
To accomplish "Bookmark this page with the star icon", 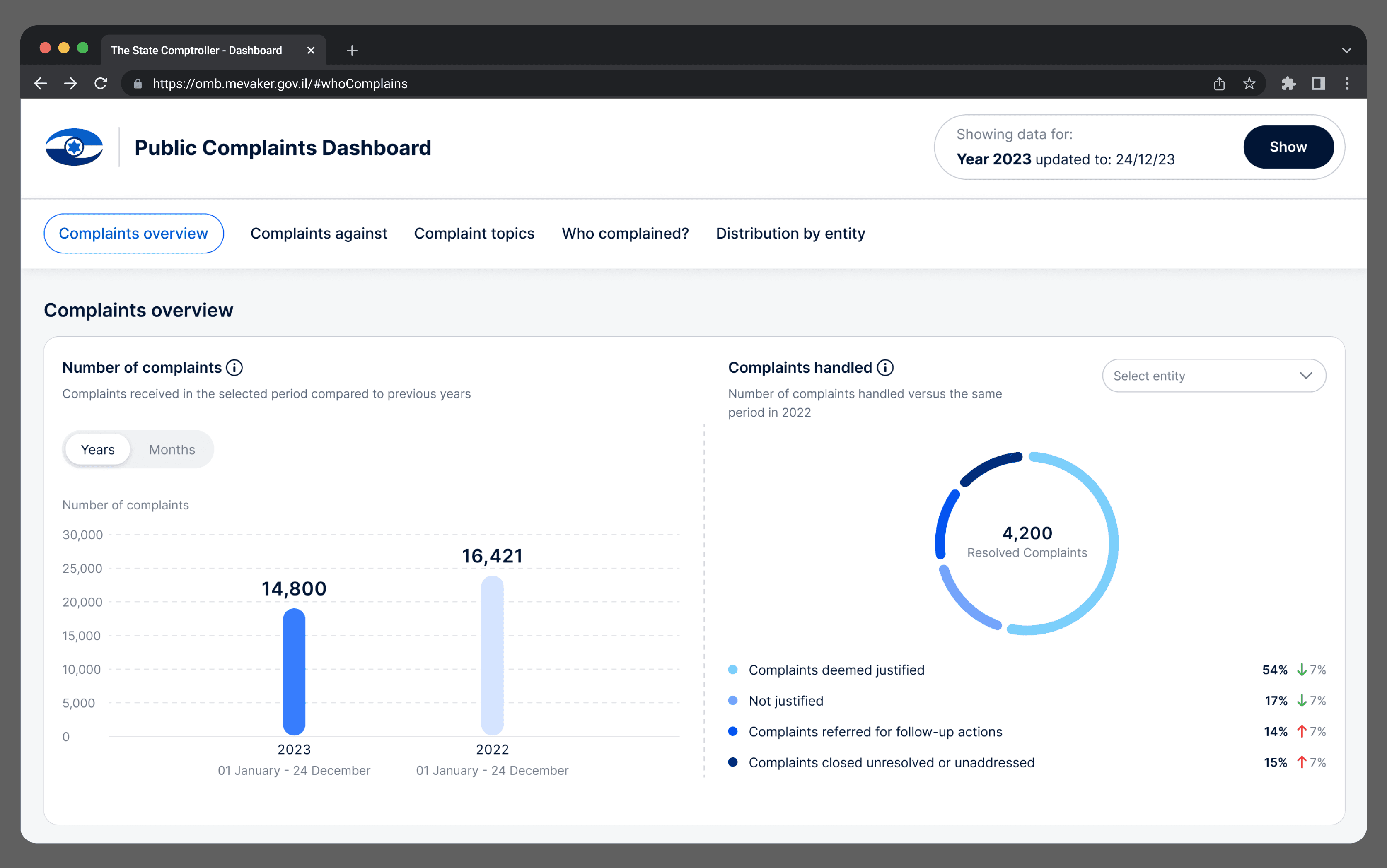I will click(x=1249, y=84).
